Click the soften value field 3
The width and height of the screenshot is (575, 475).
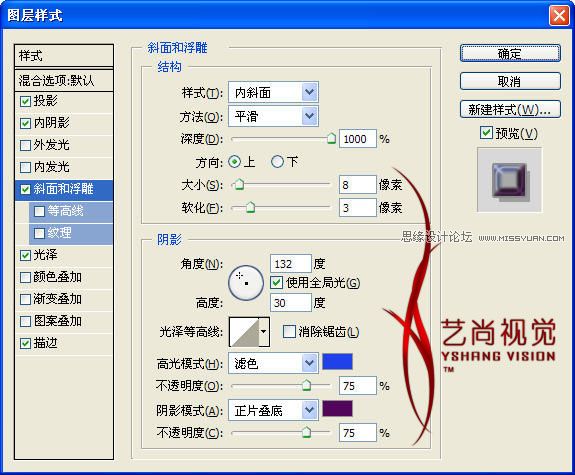click(x=358, y=208)
